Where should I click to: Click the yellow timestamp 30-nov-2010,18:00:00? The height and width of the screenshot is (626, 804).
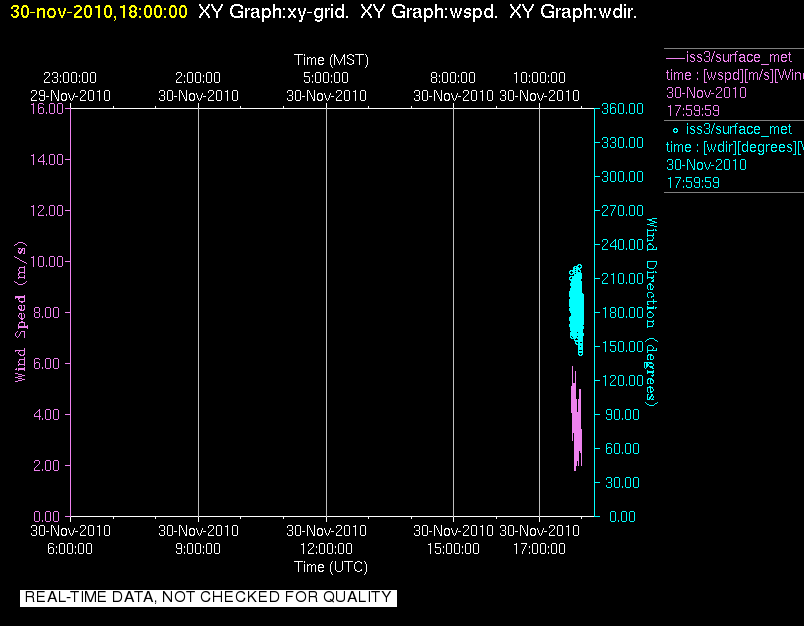[x=99, y=12]
